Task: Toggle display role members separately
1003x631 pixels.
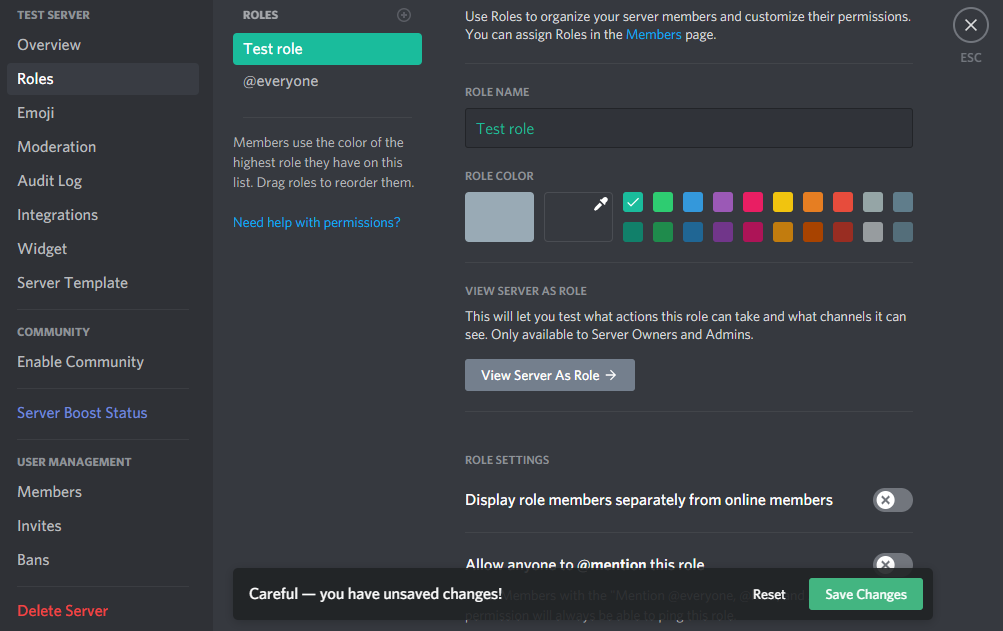Action: click(892, 500)
